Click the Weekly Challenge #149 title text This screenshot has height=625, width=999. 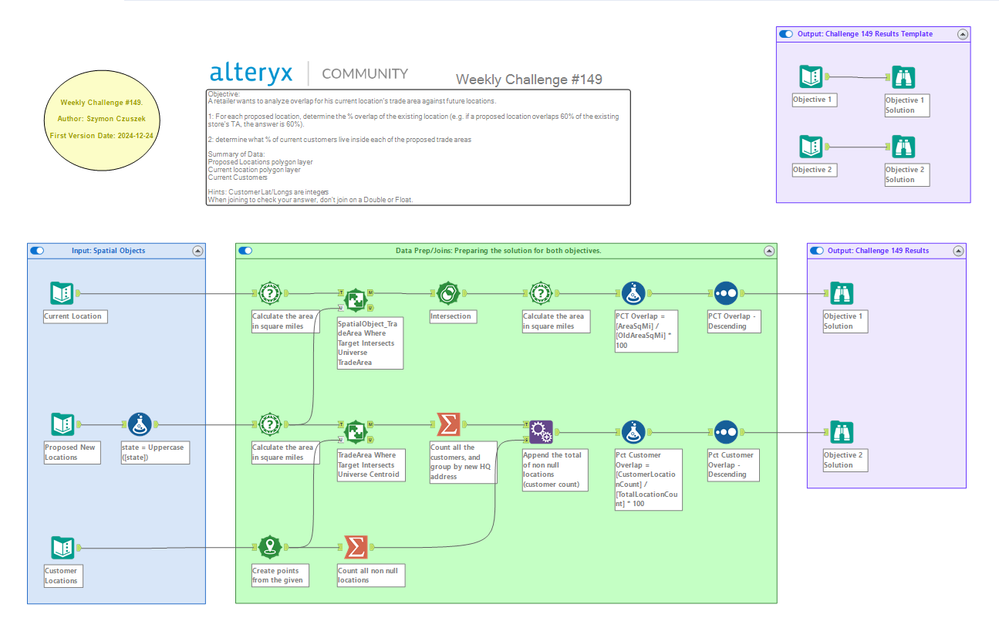529,80
